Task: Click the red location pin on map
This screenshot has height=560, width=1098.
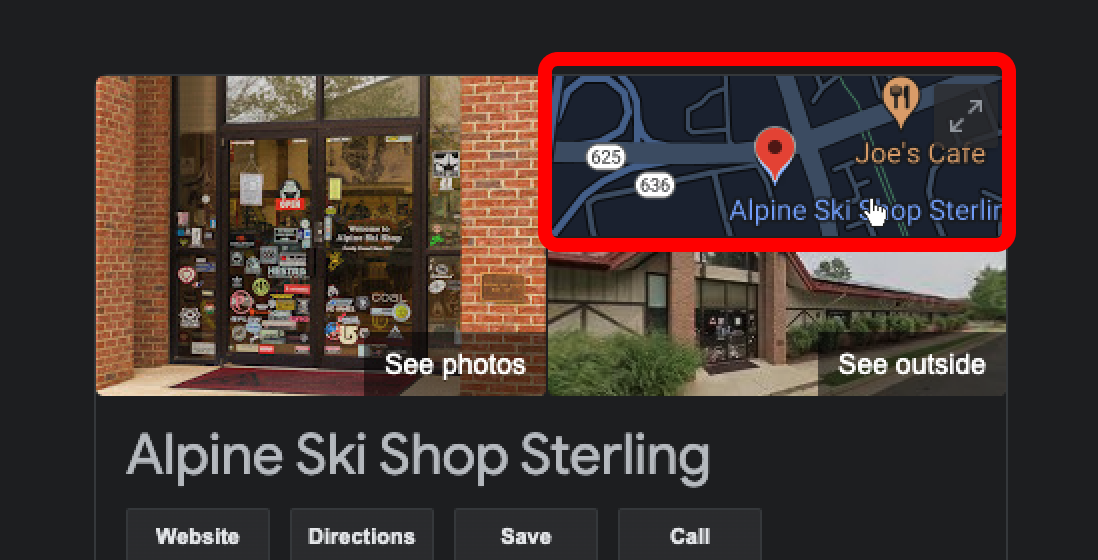Action: click(774, 155)
